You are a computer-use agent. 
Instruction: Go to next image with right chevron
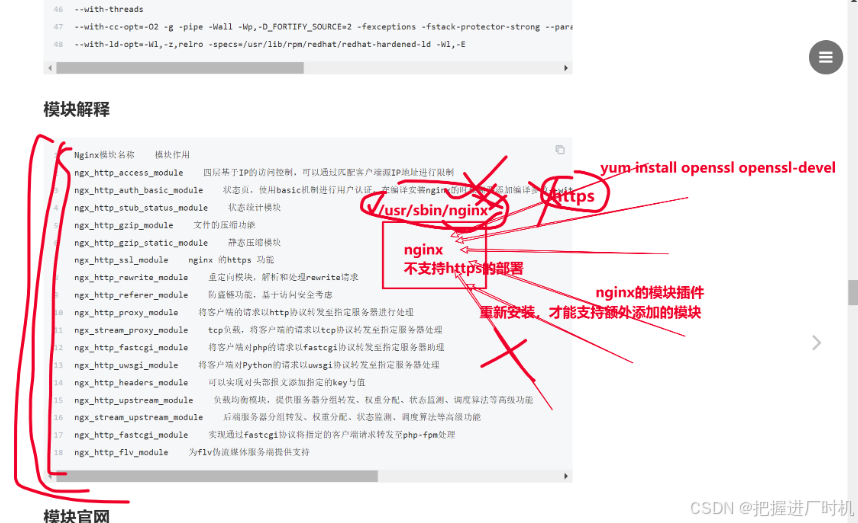[816, 343]
